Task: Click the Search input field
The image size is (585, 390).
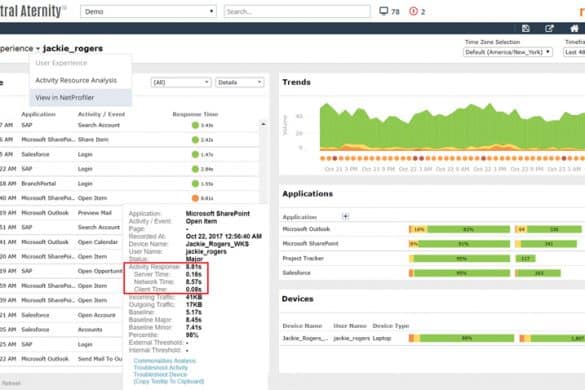Action: (x=297, y=12)
